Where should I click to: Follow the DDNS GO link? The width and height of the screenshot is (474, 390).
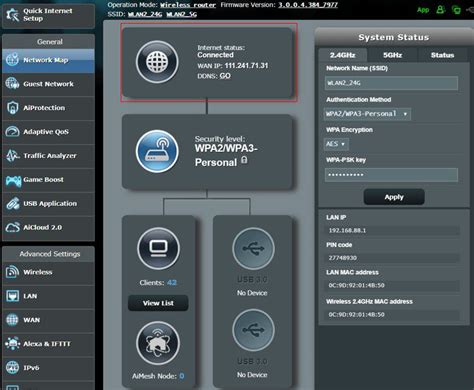pyautogui.click(x=225, y=76)
